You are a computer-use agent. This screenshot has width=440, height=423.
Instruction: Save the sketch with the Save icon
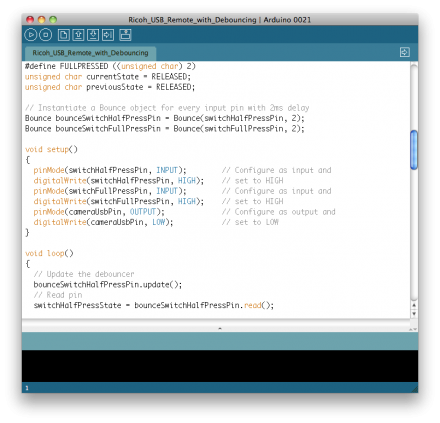(93, 35)
